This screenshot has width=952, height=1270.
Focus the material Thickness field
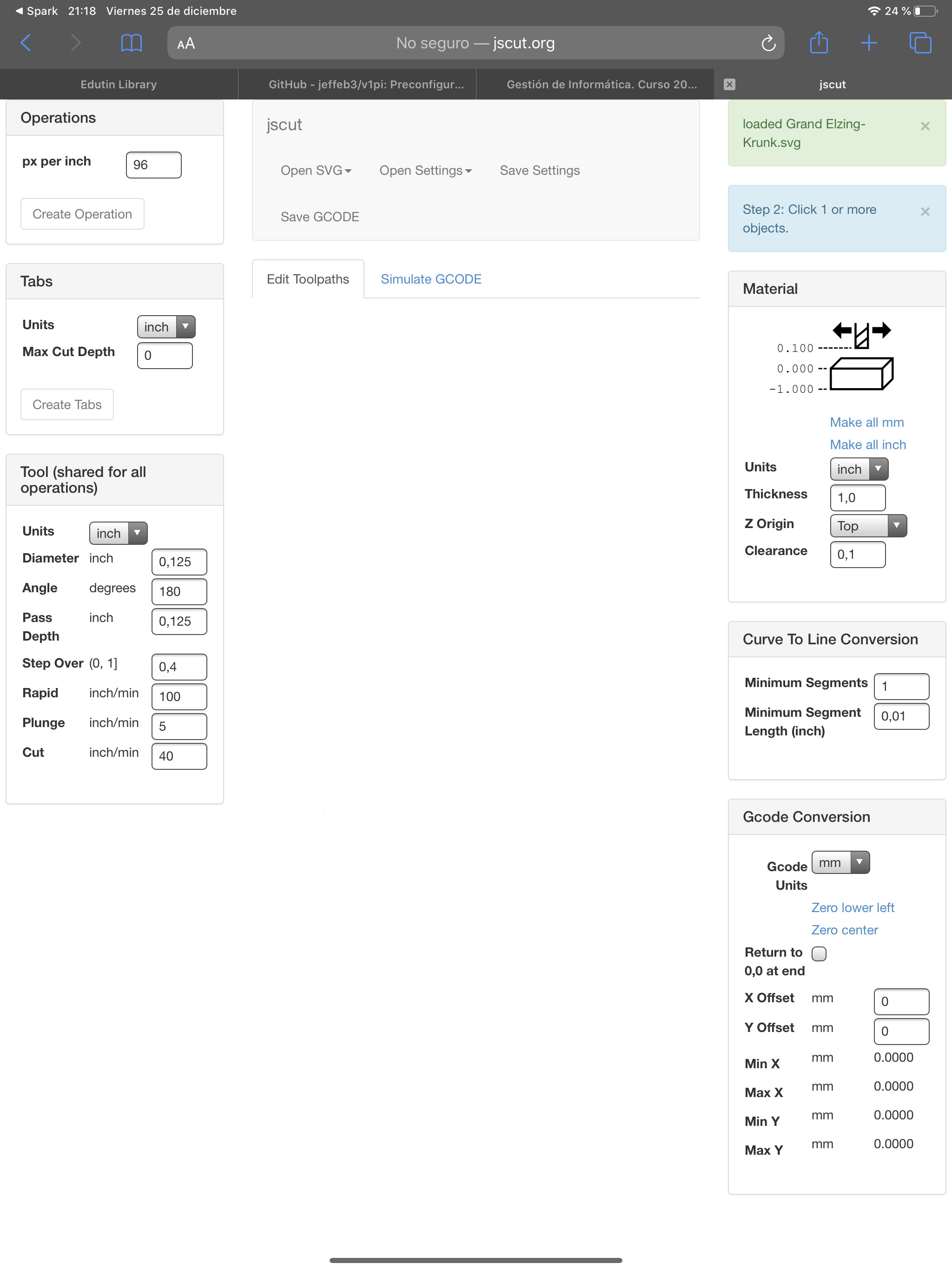point(858,498)
